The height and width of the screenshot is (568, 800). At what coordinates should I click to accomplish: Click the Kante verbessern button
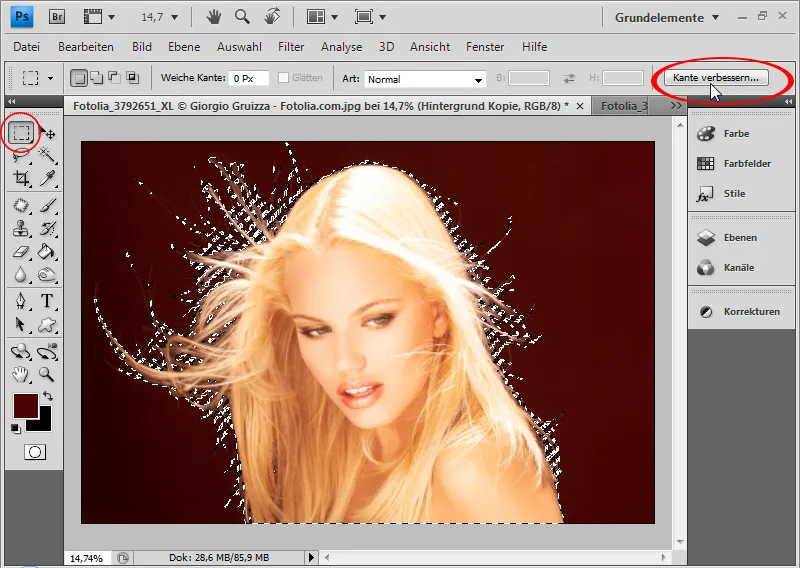pyautogui.click(x=716, y=78)
